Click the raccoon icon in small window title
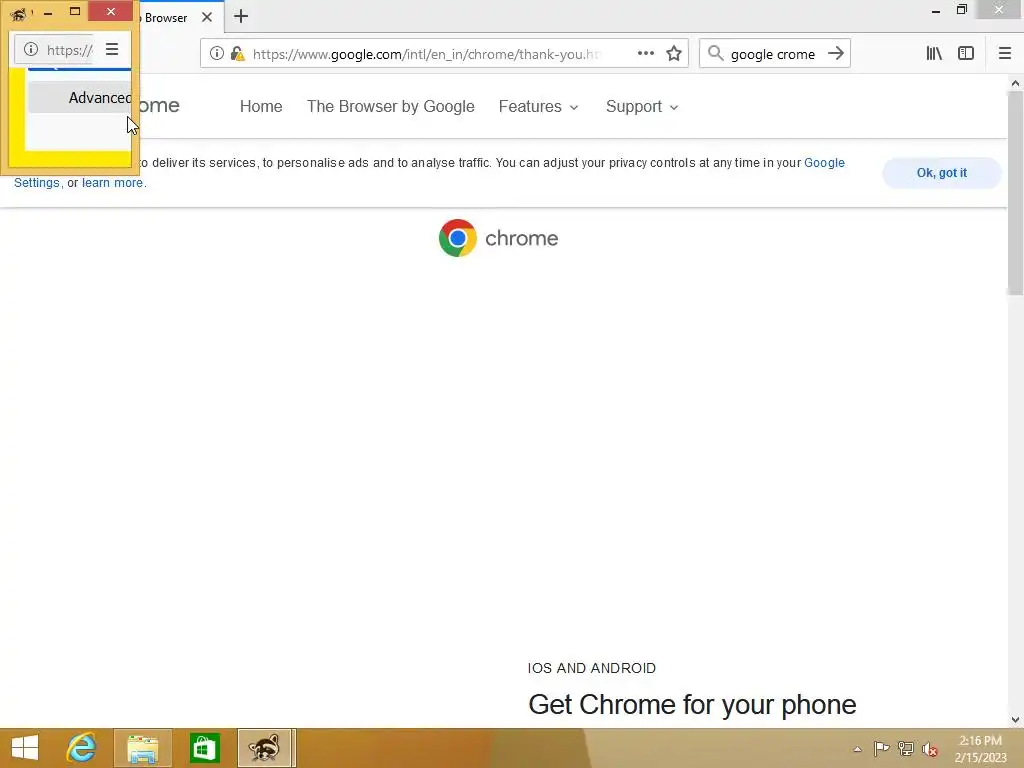1024x768 pixels. 18,13
